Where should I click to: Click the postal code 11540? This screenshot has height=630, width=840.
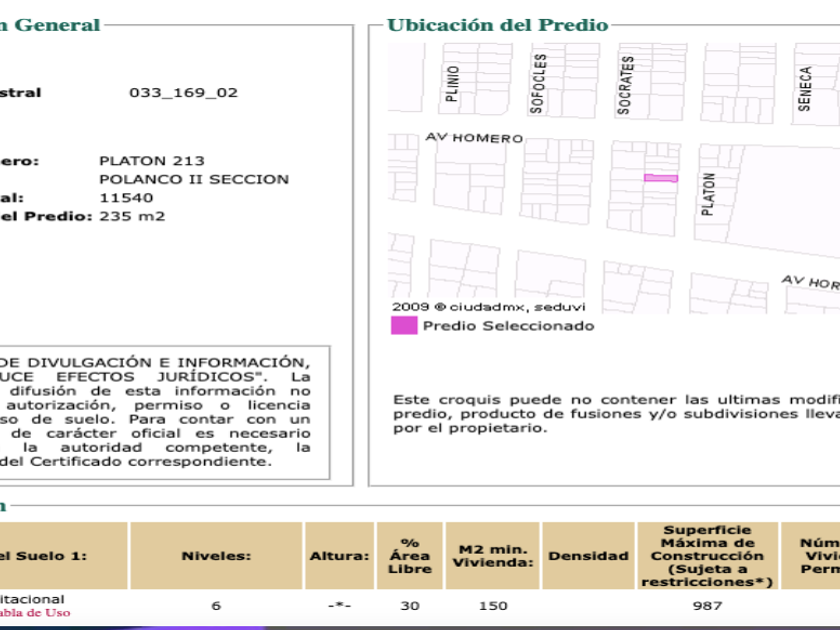coord(126,198)
